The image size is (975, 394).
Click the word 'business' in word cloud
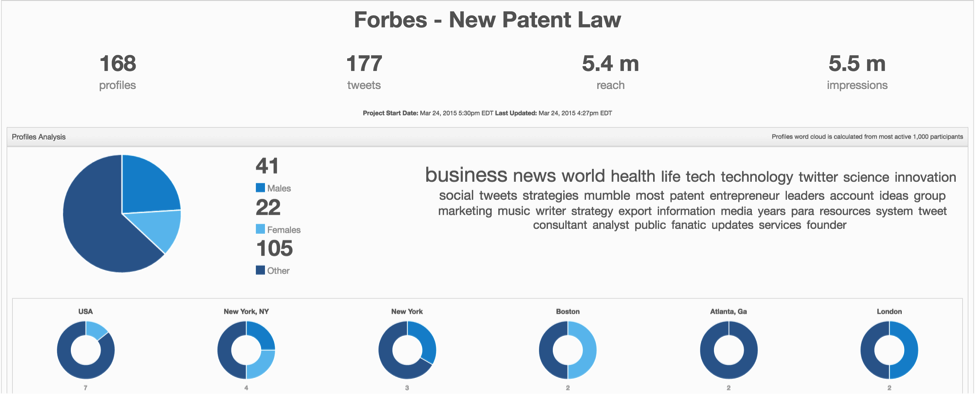[466, 175]
